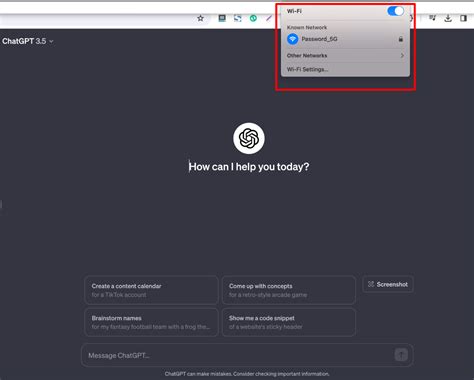Bookmark this page with the star icon
This screenshot has width=474, height=380.
pyautogui.click(x=200, y=18)
